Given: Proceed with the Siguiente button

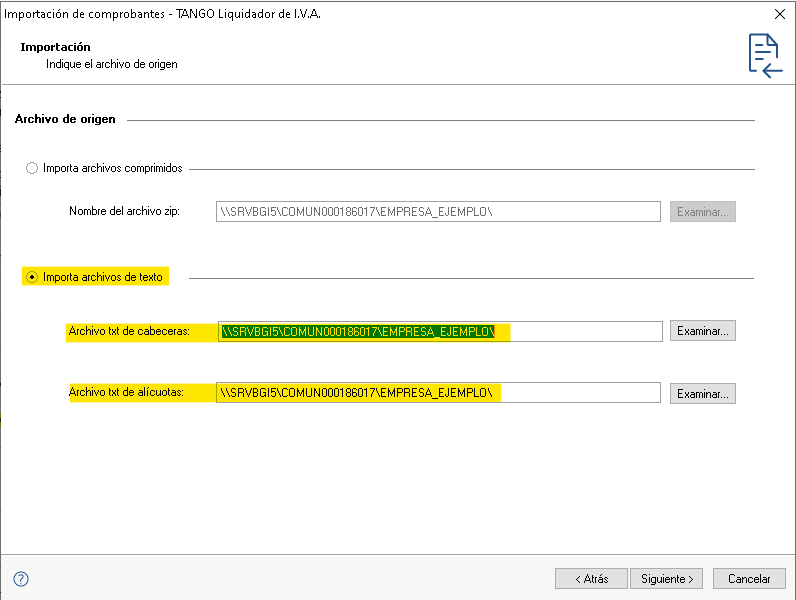Looking at the screenshot, I should click(x=667, y=579).
